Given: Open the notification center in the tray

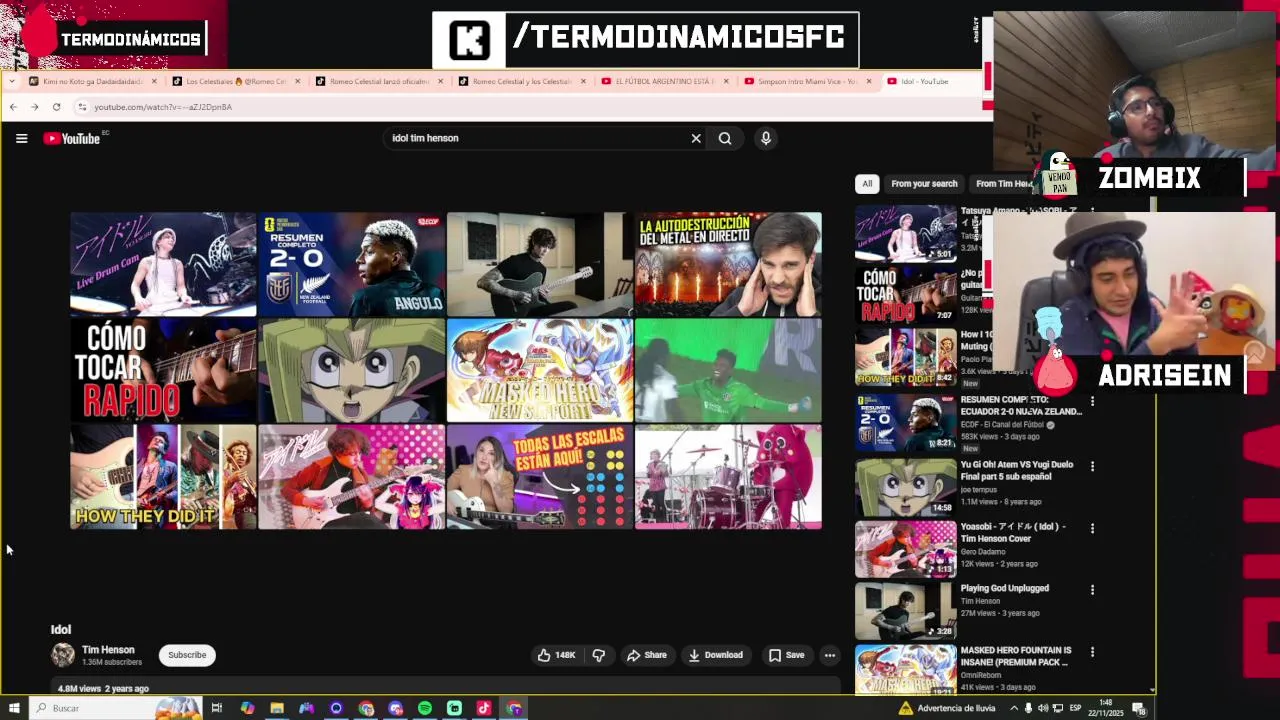Looking at the screenshot, I should [1139, 708].
